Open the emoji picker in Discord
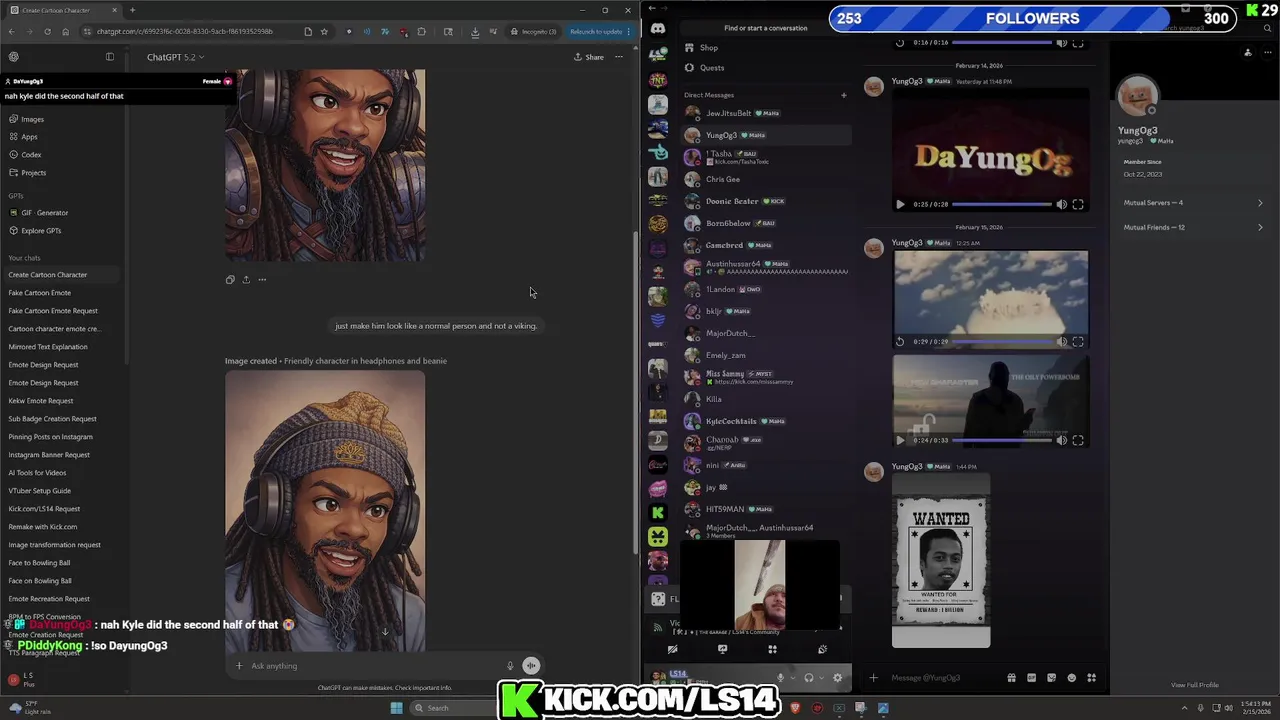Image resolution: width=1280 pixels, height=720 pixels. click(1071, 678)
